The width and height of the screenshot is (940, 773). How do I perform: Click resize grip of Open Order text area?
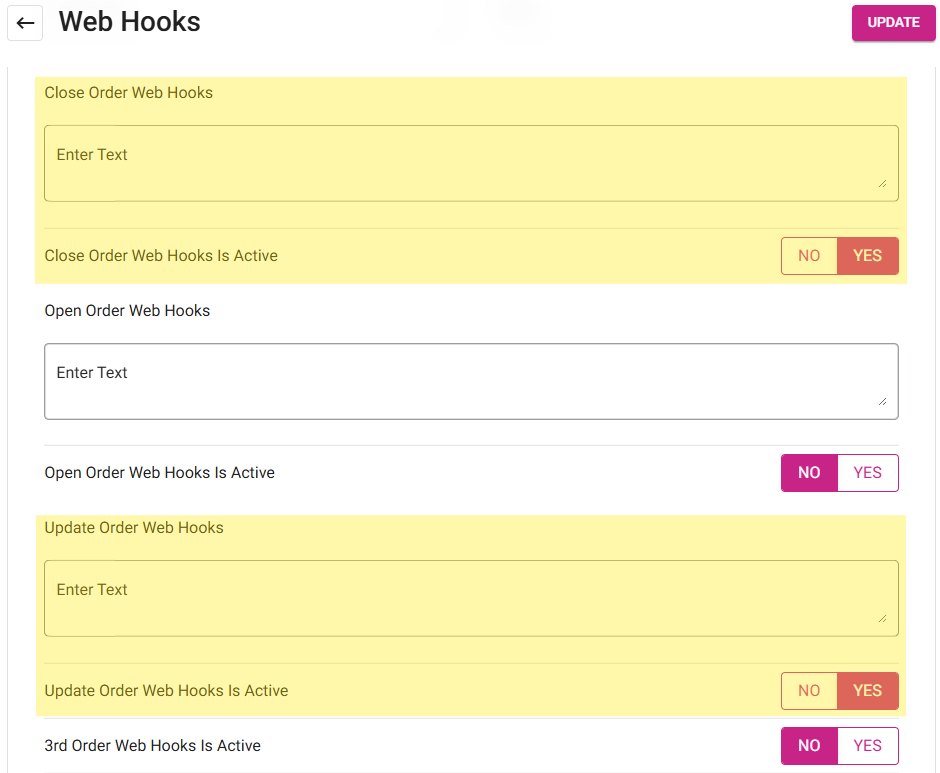[x=882, y=401]
